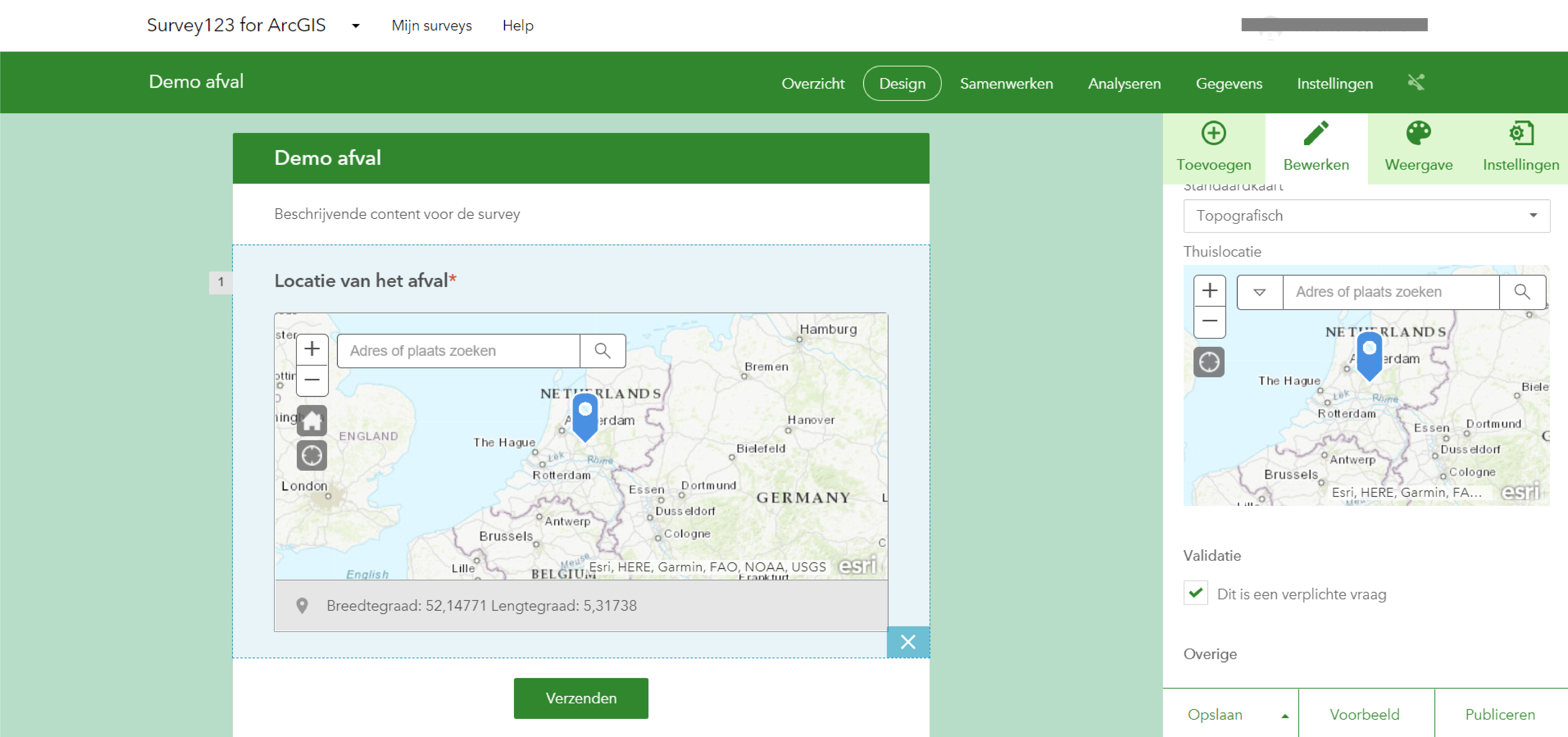Expand the Opslaan options arrow
The width and height of the screenshot is (1568, 737).
(1284, 716)
